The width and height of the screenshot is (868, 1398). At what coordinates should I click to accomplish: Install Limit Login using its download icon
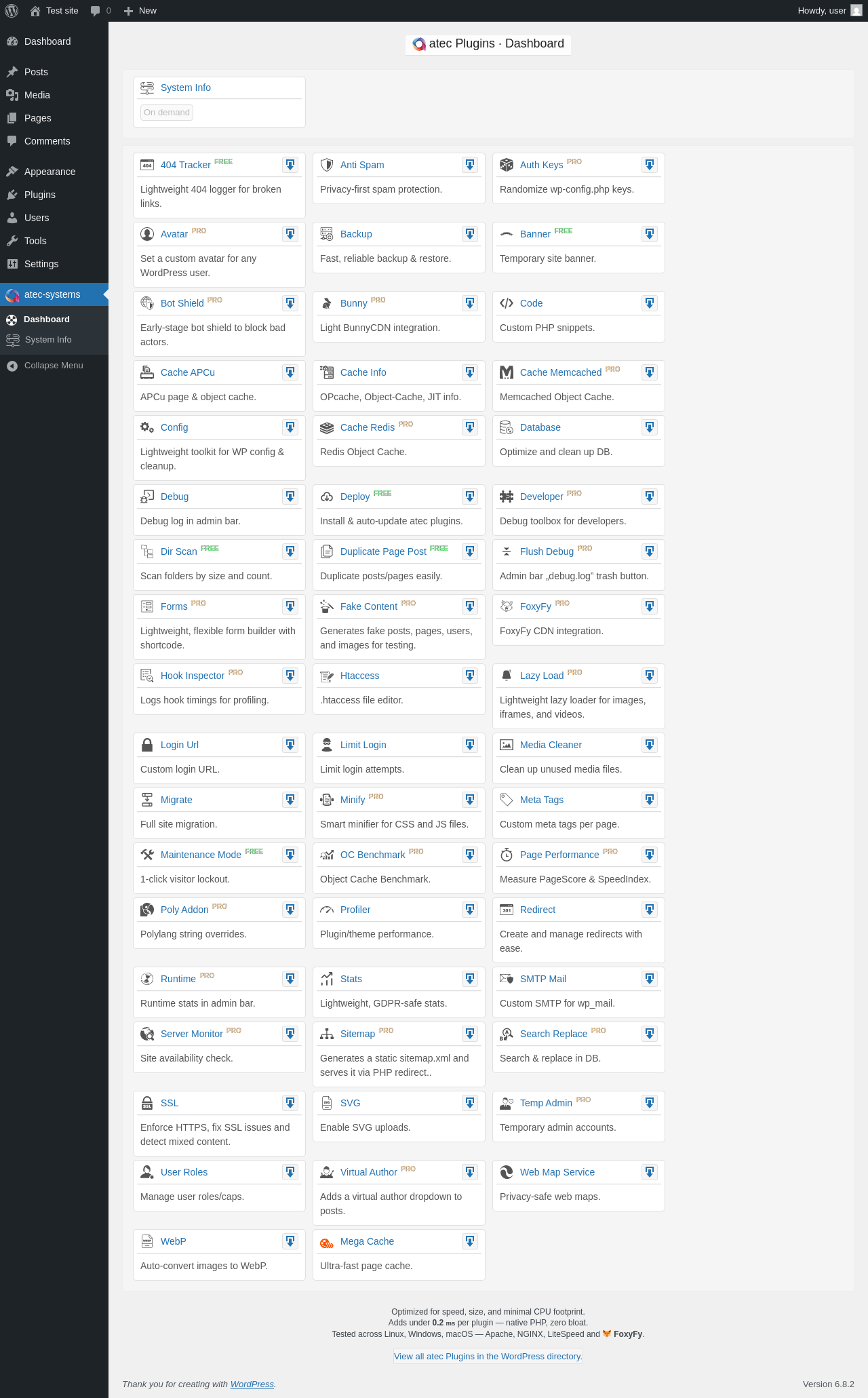tap(470, 745)
